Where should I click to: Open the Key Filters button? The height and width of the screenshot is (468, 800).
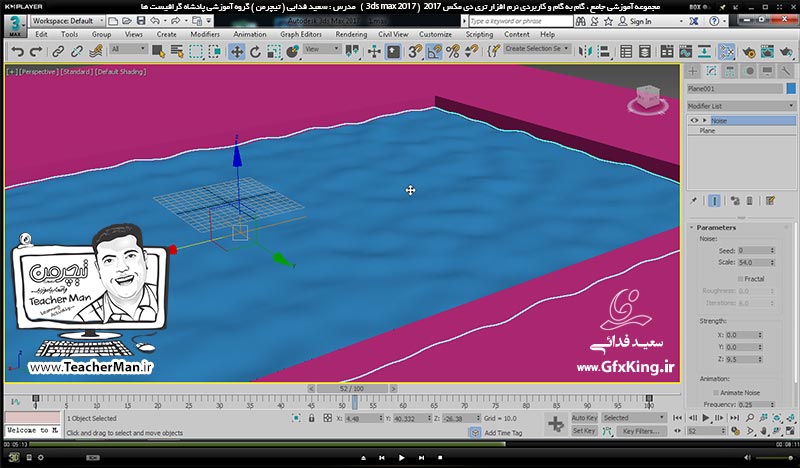[x=641, y=431]
